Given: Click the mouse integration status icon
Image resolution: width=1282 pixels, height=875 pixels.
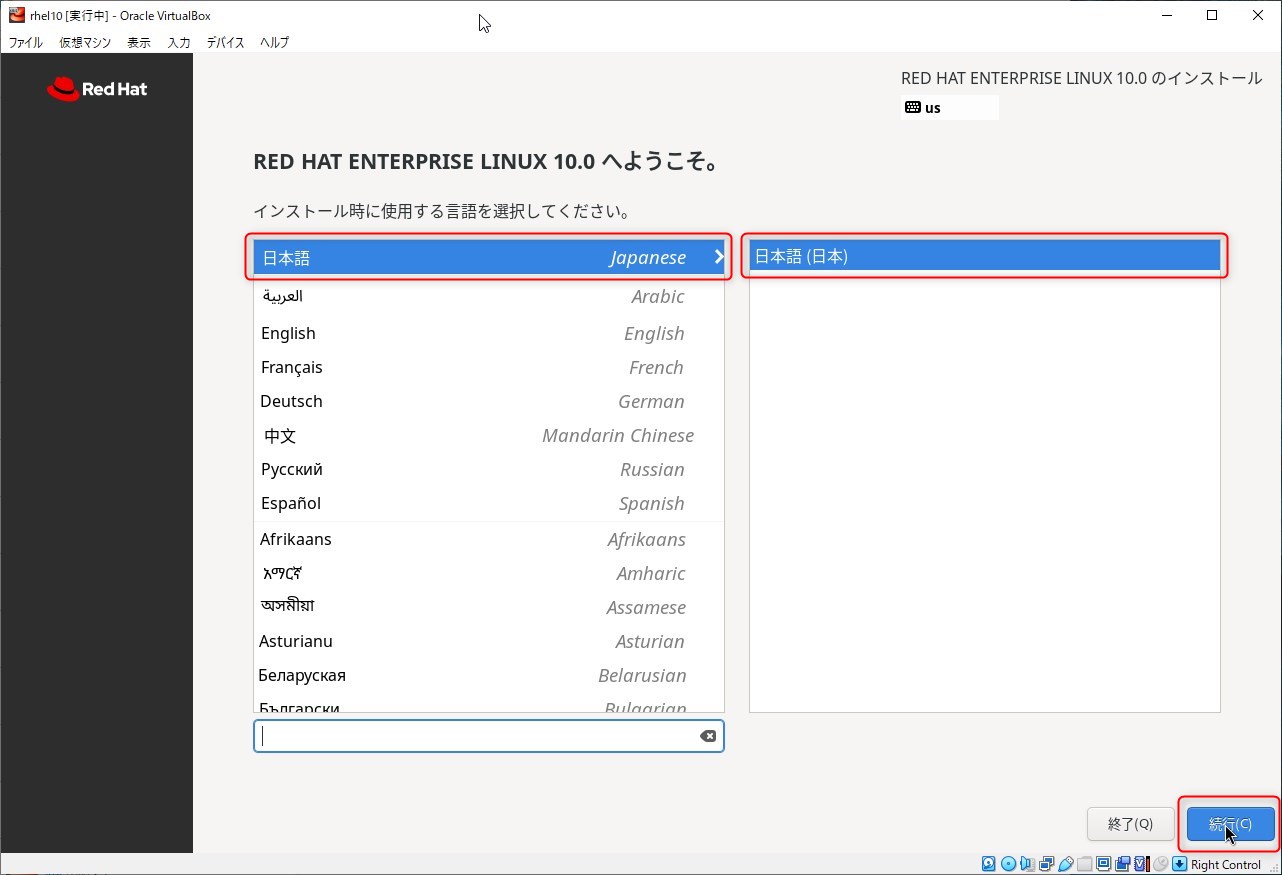Looking at the screenshot, I should [x=1160, y=864].
